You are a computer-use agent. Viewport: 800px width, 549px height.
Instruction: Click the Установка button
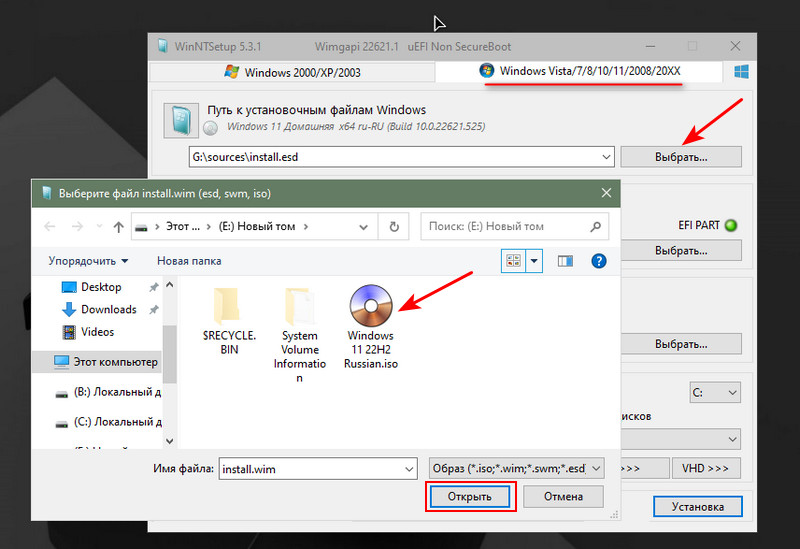click(x=697, y=507)
